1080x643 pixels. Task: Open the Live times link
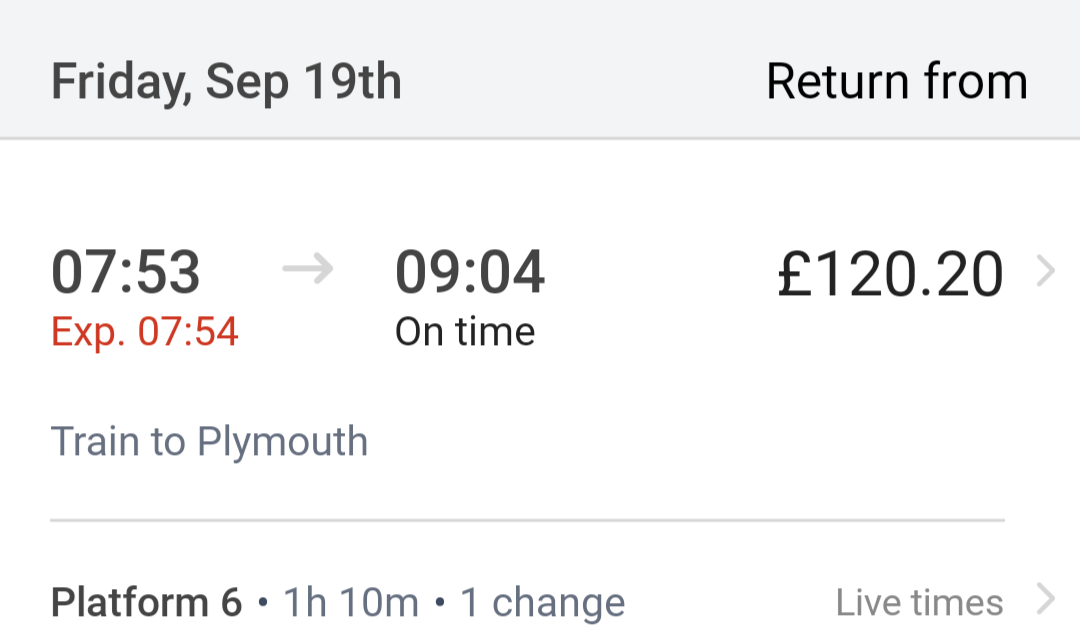point(919,603)
